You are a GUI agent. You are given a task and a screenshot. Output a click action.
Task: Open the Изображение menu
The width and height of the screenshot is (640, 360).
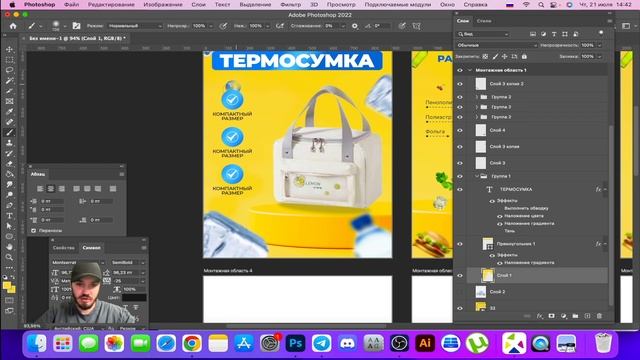(x=163, y=4)
